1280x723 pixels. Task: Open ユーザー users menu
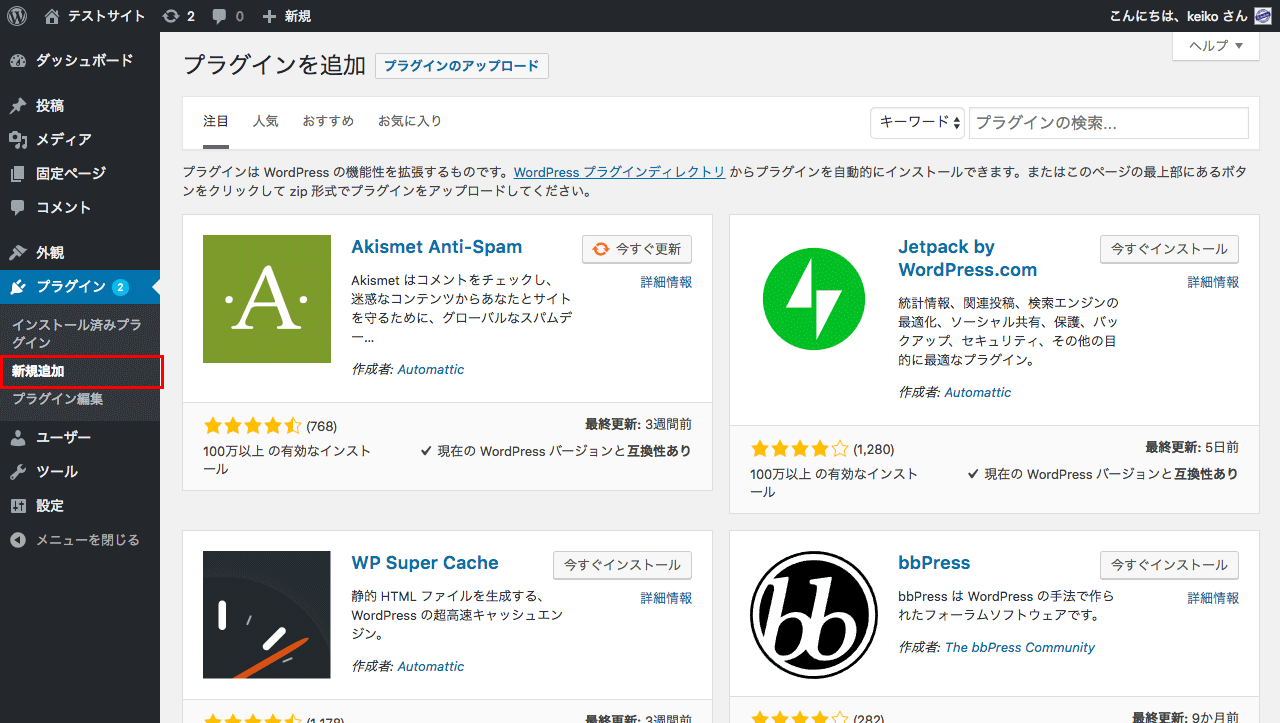80,437
